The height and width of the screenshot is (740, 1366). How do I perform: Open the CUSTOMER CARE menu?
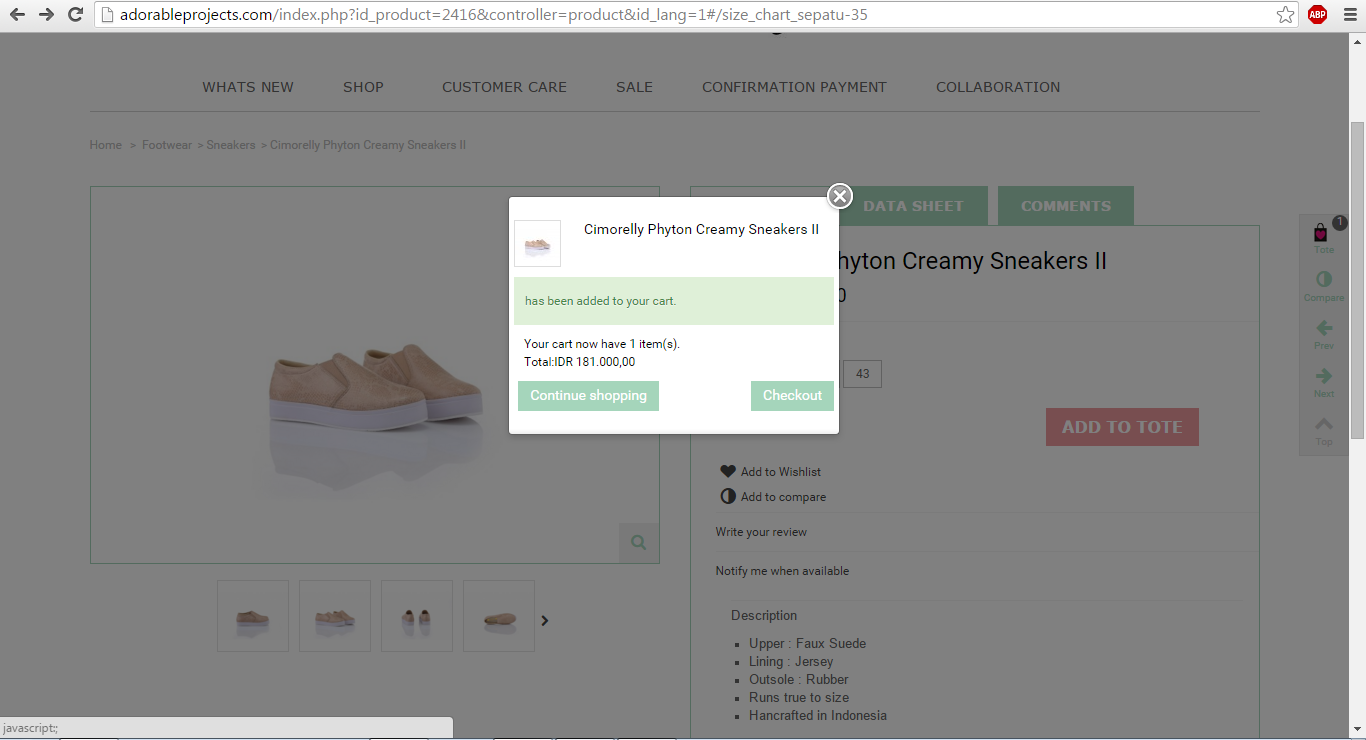point(504,87)
